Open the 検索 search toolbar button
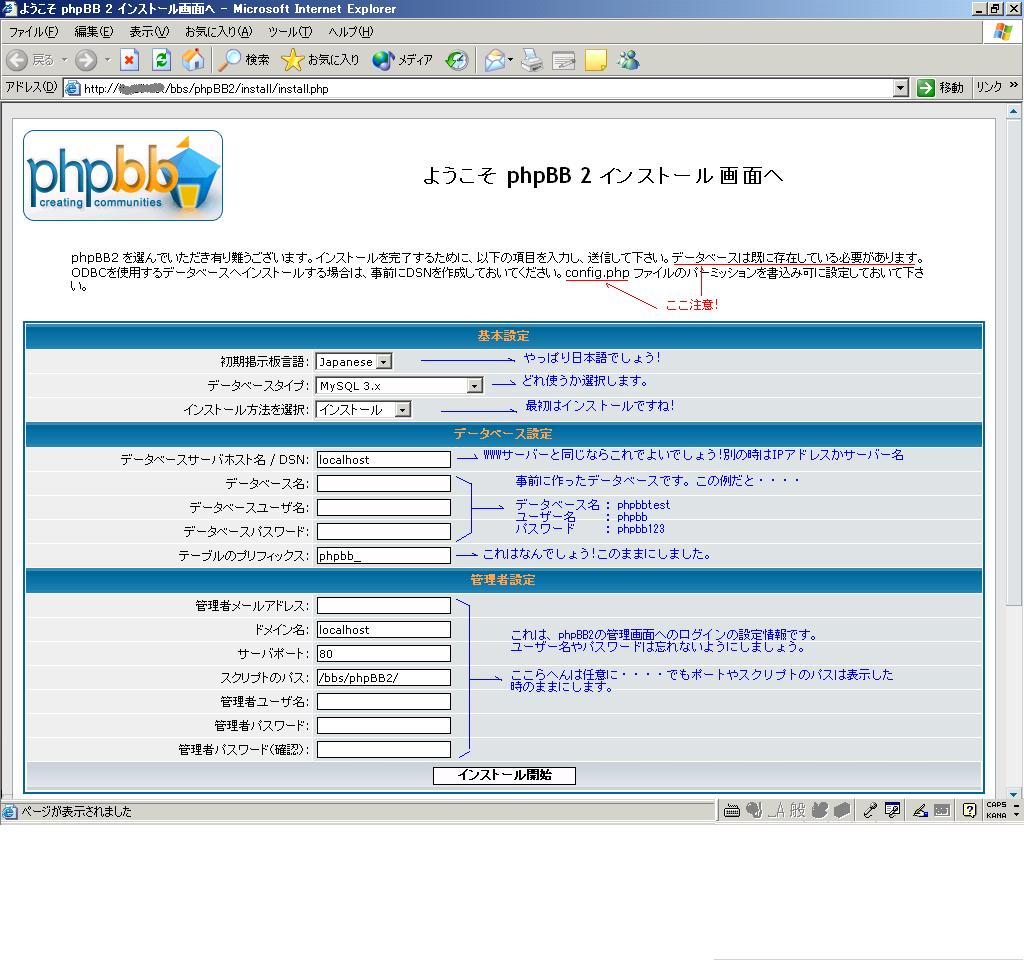1024x970 pixels. 244,61
